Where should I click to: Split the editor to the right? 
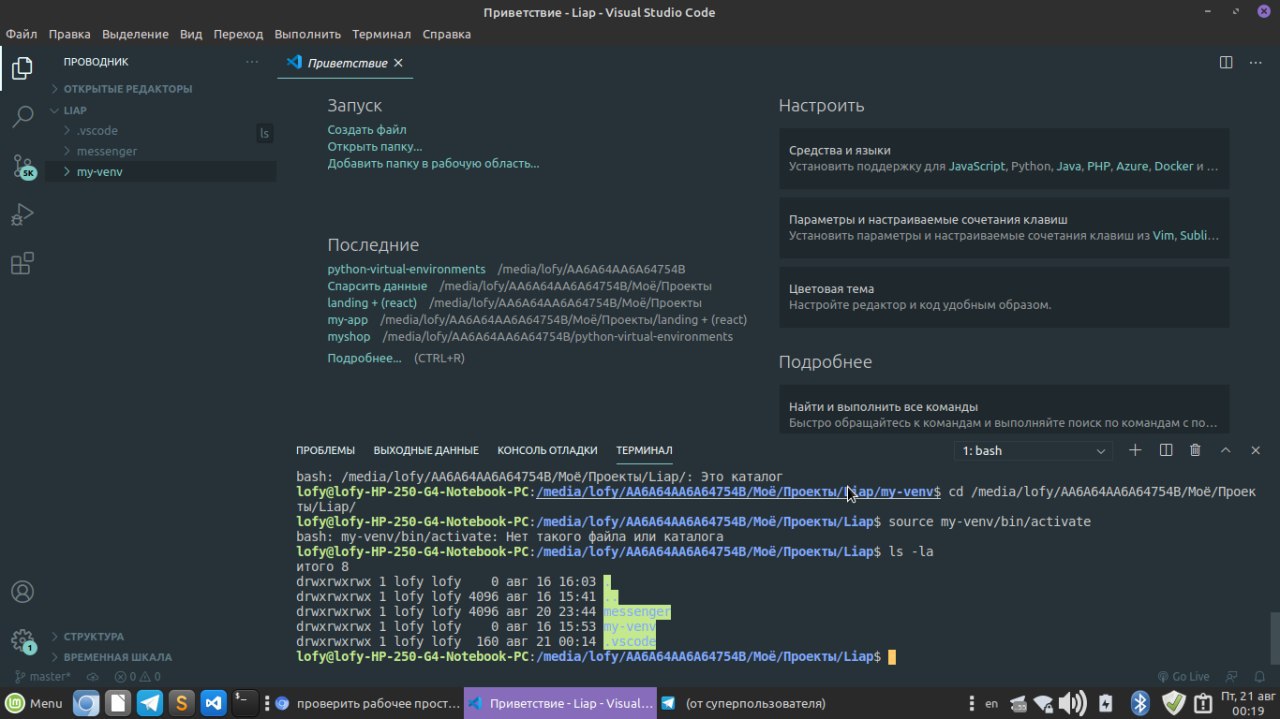point(1226,62)
